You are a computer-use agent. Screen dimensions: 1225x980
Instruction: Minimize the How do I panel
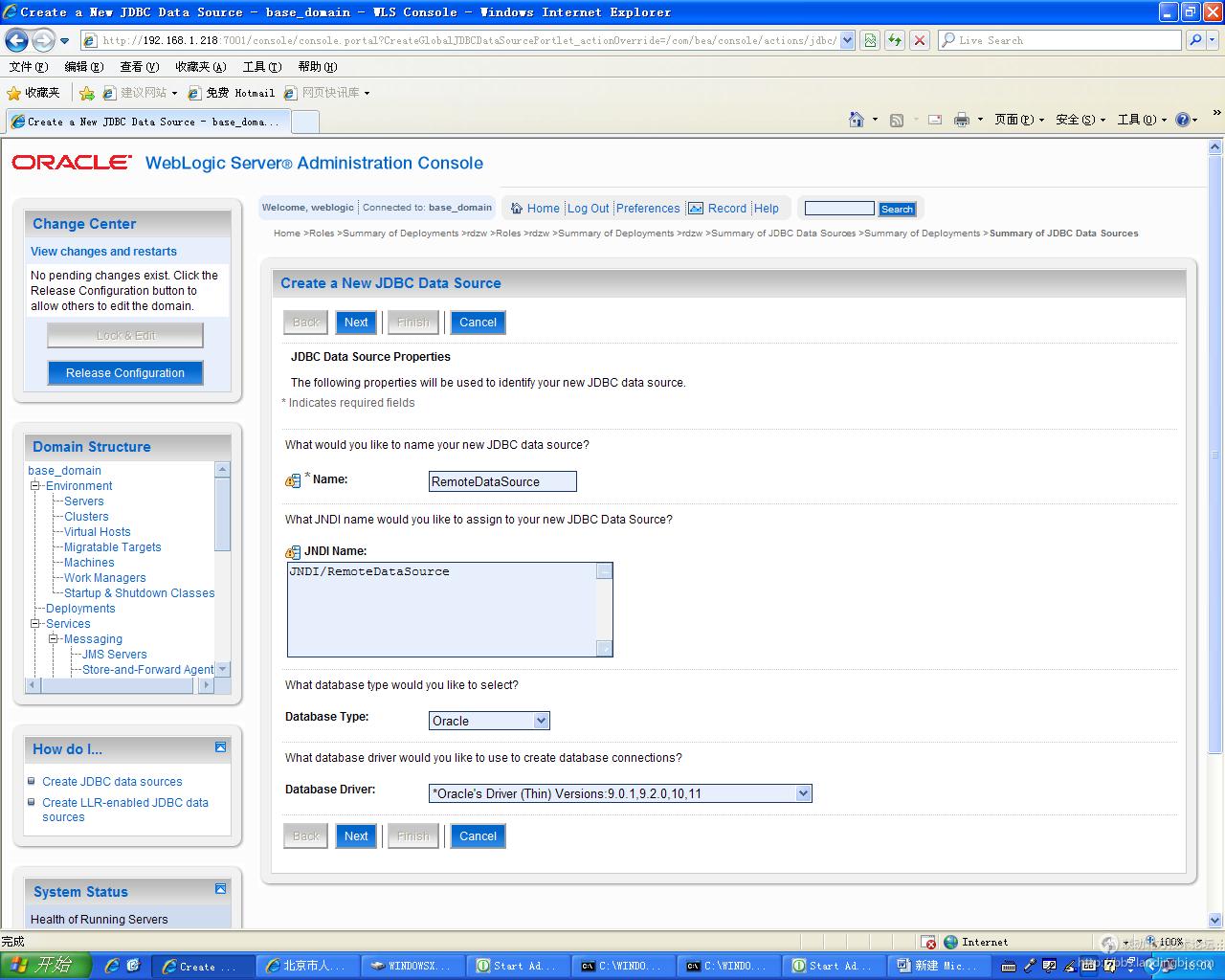[x=220, y=747]
